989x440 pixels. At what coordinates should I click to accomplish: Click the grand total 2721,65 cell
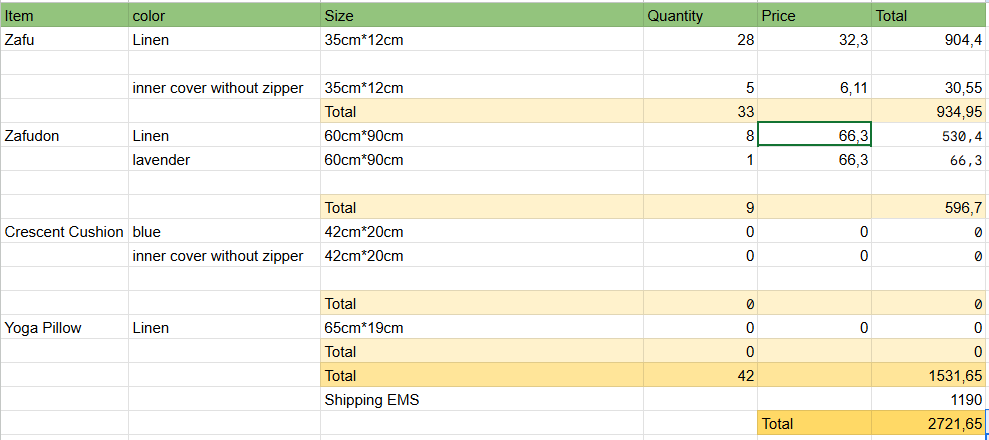[x=930, y=423]
